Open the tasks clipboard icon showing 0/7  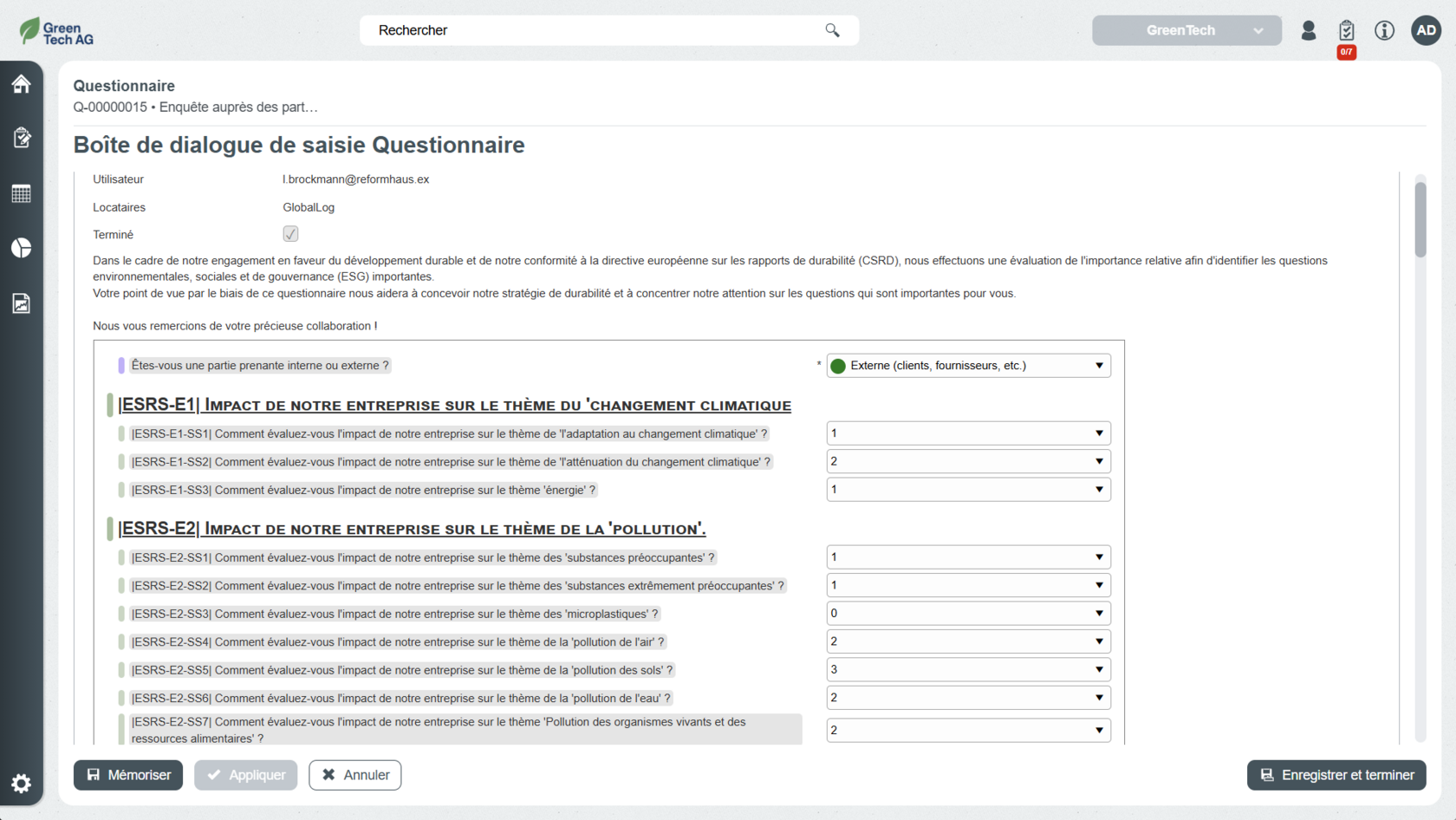click(1346, 31)
